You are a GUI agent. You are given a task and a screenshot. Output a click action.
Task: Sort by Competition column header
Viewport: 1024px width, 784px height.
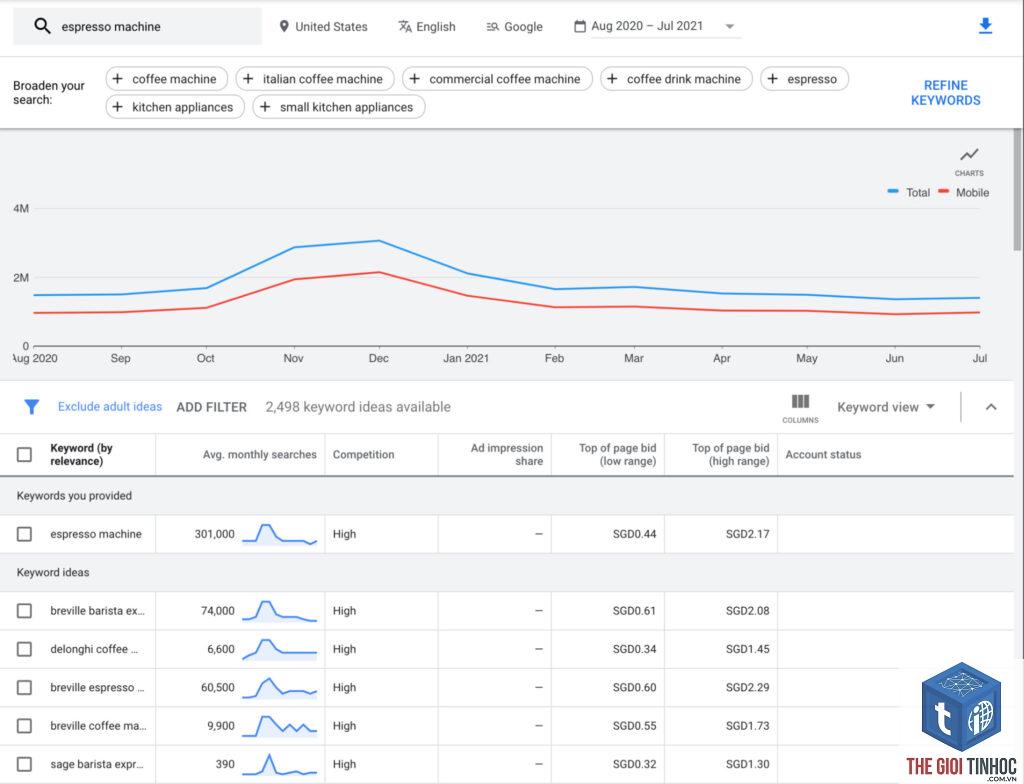point(363,455)
